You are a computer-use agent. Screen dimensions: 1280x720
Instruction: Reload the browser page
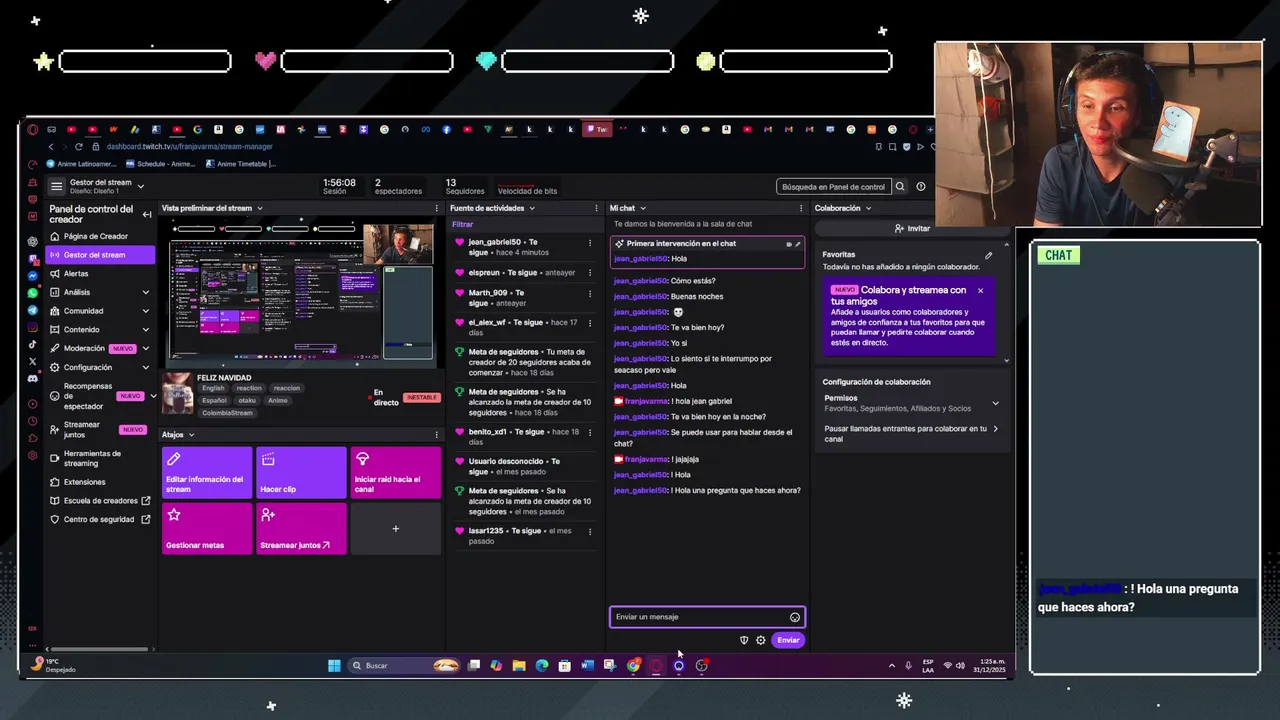pyautogui.click(x=79, y=146)
